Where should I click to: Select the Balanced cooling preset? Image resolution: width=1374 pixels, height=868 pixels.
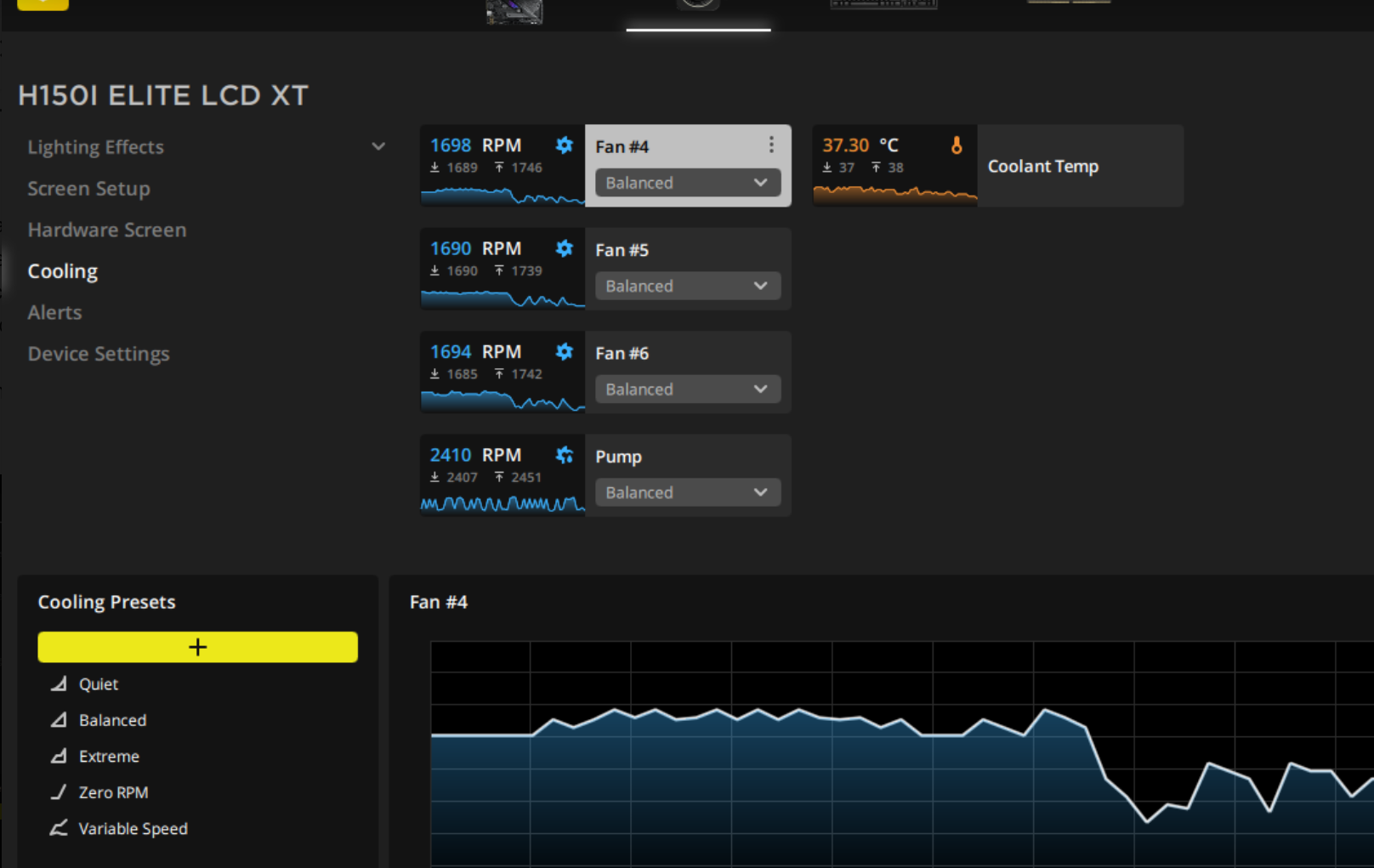[112, 720]
